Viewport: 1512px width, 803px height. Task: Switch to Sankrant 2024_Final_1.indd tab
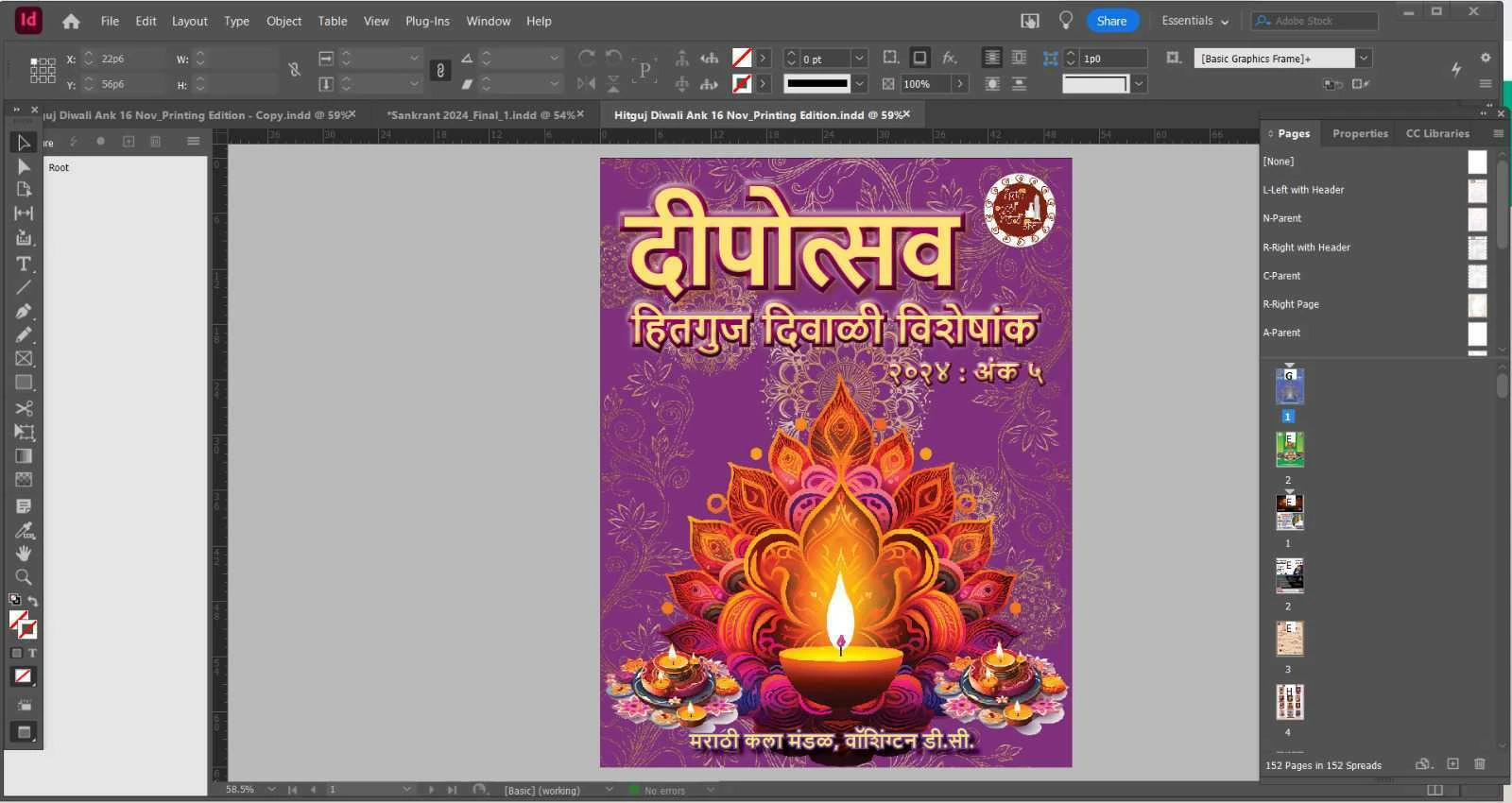[480, 115]
